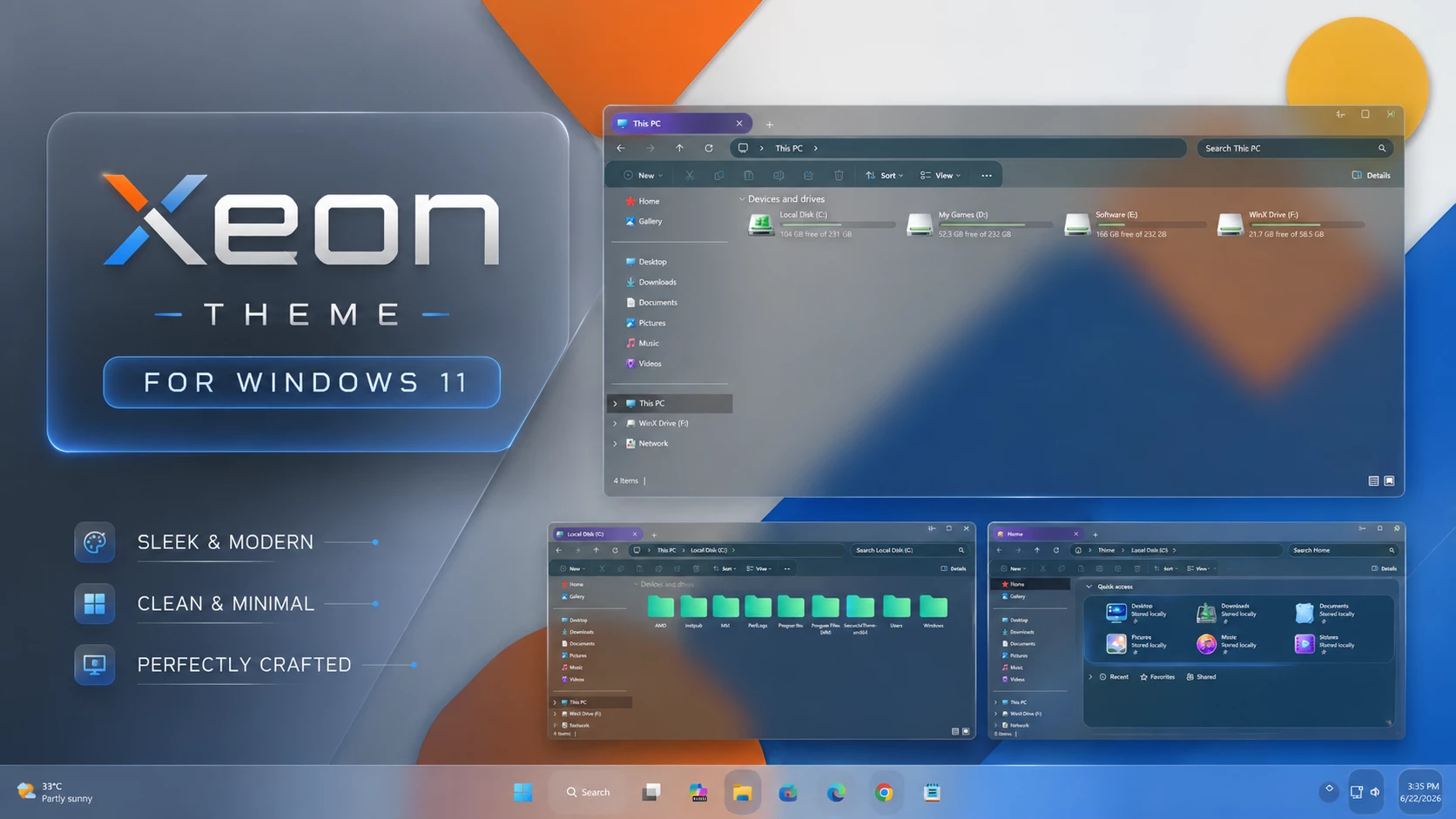The image size is (1456, 819).
Task: Click the Rename icon in This PC toolbar
Action: (x=779, y=175)
